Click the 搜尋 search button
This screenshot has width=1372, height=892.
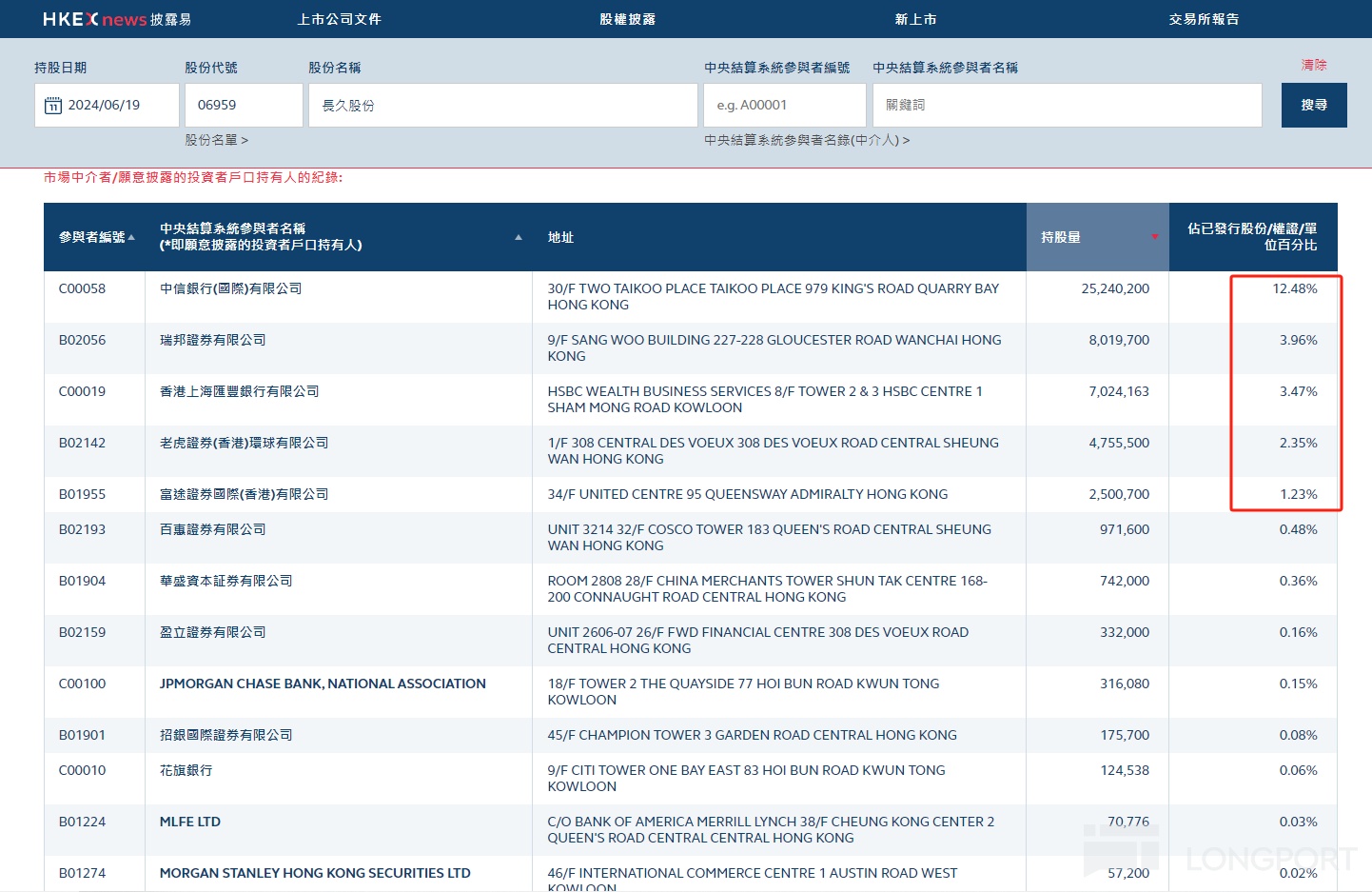point(1313,105)
